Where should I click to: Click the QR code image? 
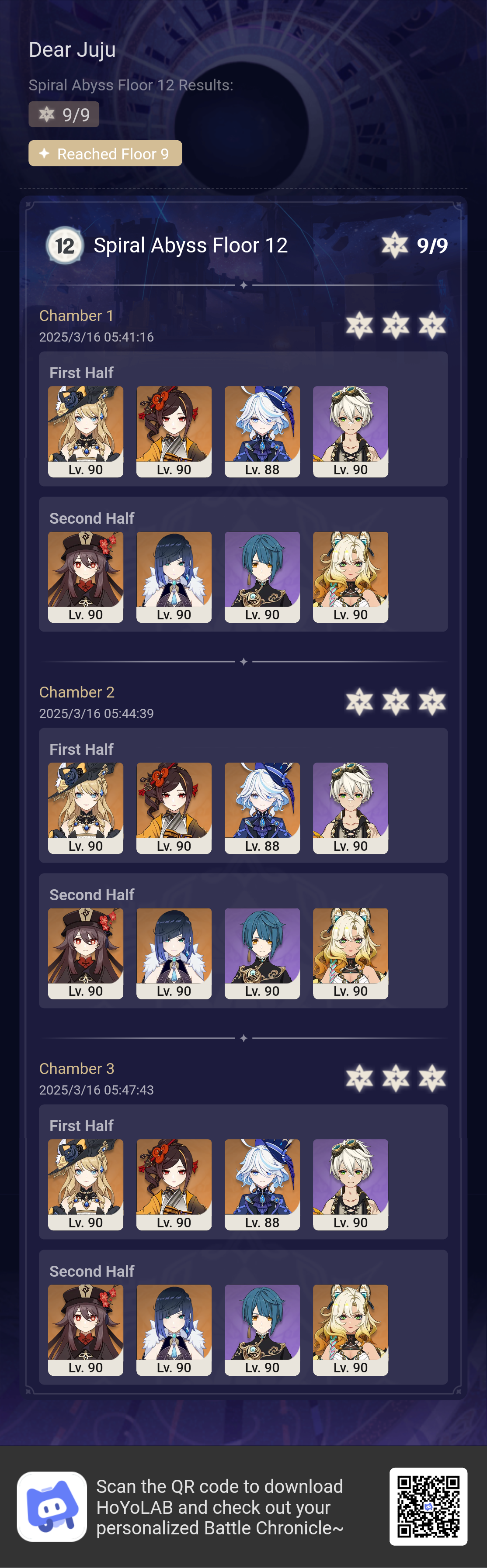[x=428, y=1506]
